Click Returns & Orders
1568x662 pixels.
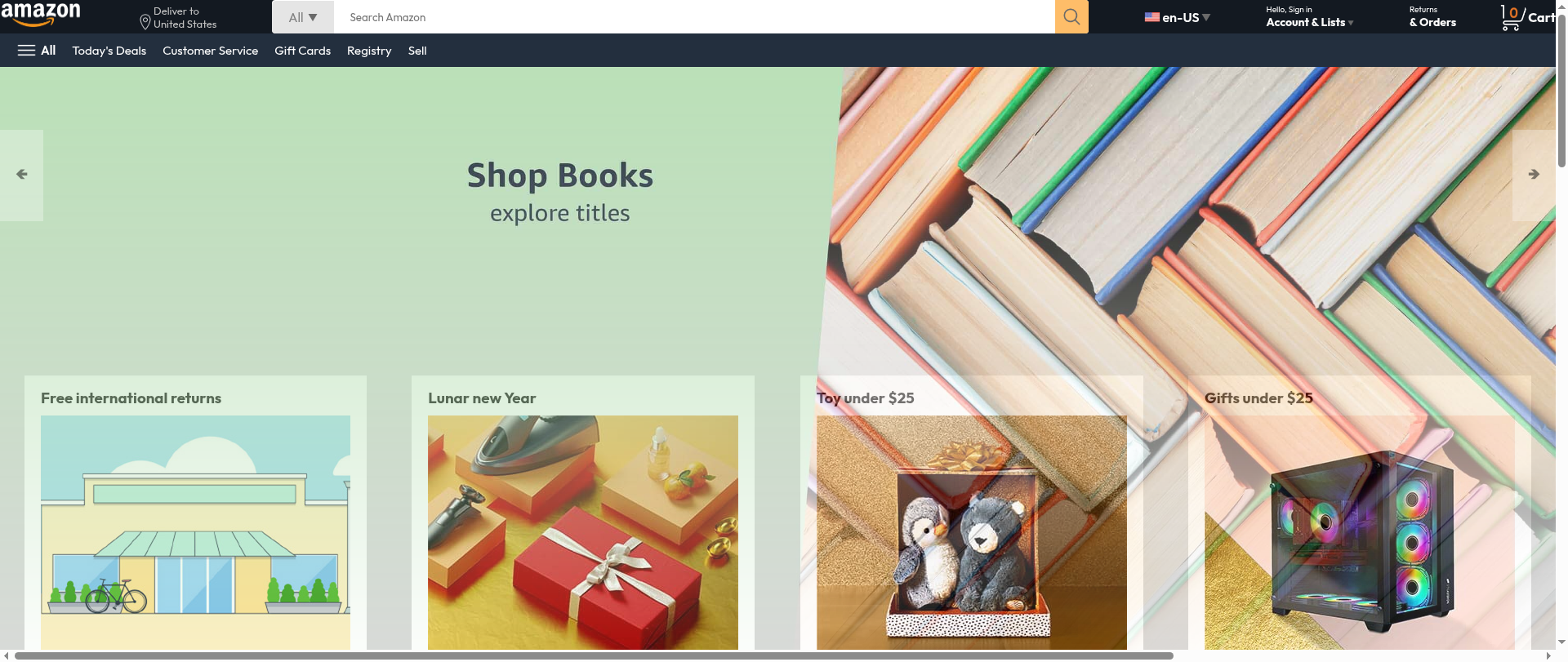tap(1432, 17)
